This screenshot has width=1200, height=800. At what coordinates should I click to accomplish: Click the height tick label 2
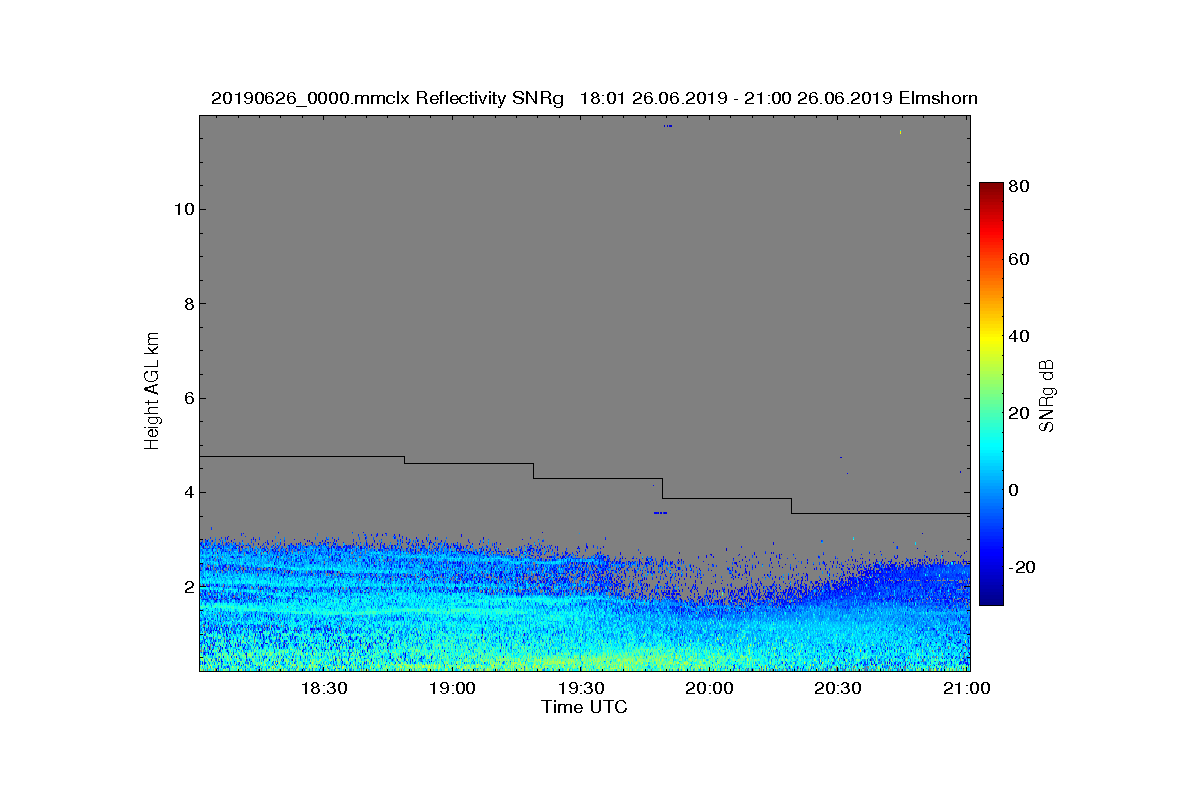click(x=188, y=587)
